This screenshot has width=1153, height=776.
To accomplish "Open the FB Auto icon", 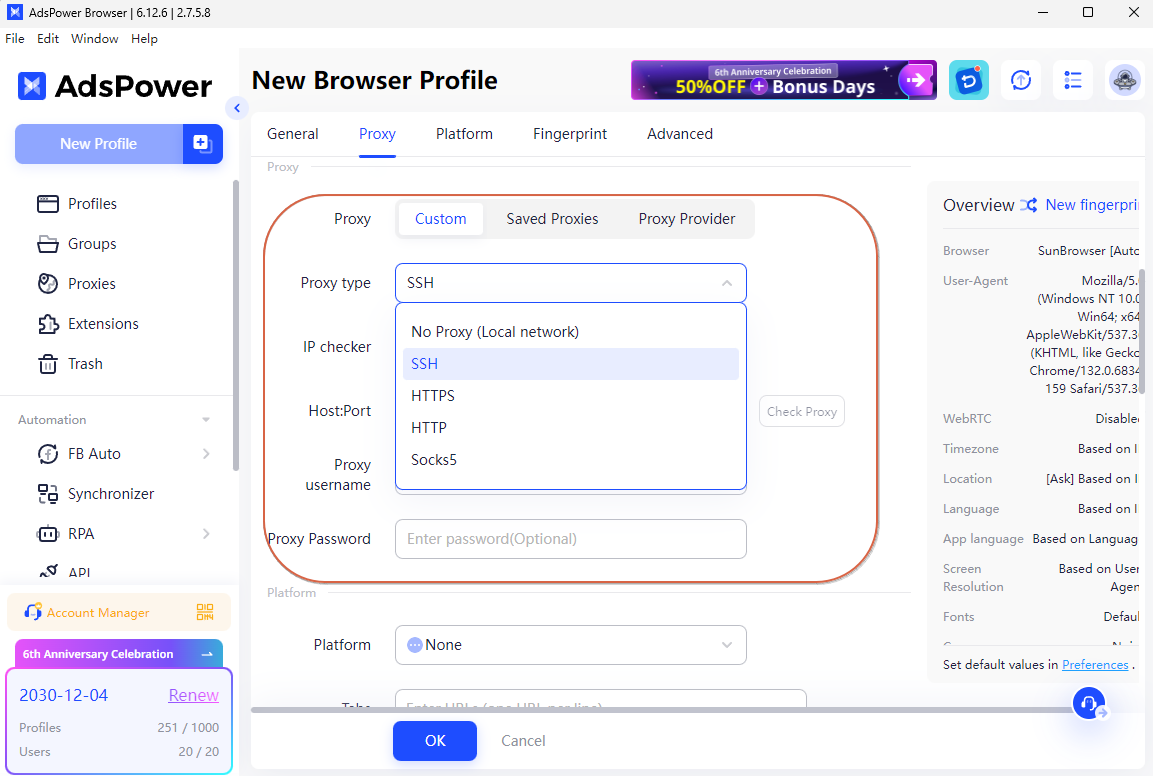I will (48, 454).
